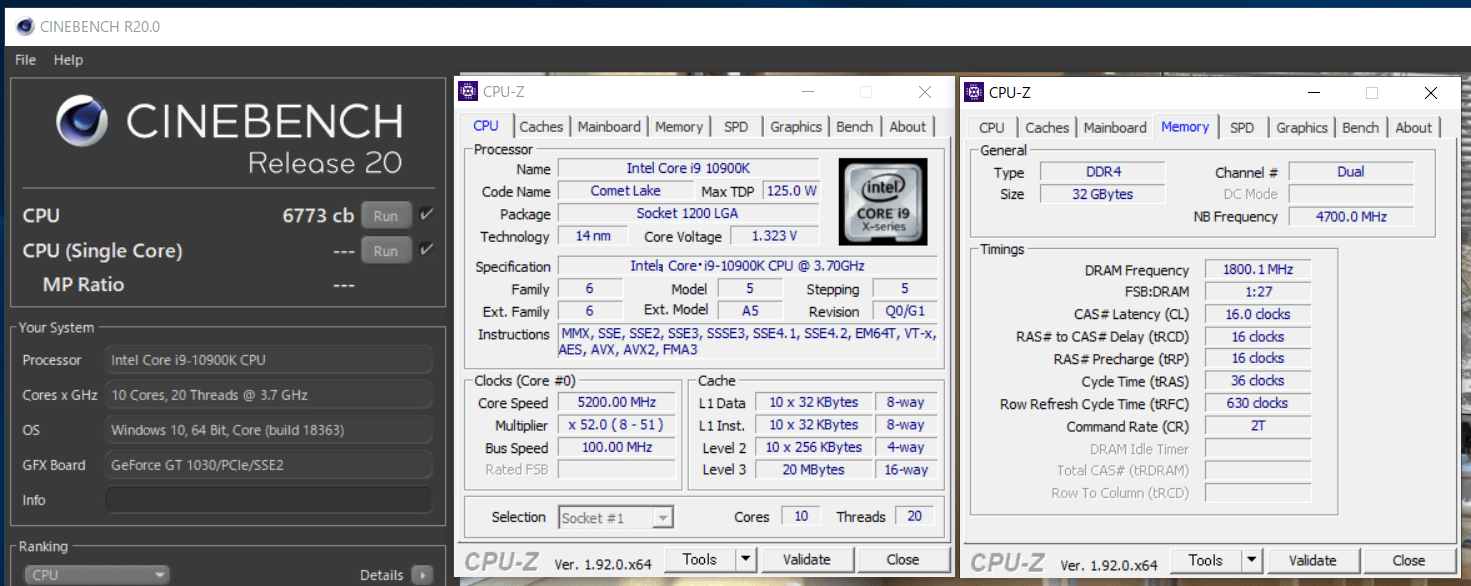Image resolution: width=1471 pixels, height=586 pixels.
Task: Switch to Mainboard tab in left CPU-Z
Action: [x=609, y=126]
